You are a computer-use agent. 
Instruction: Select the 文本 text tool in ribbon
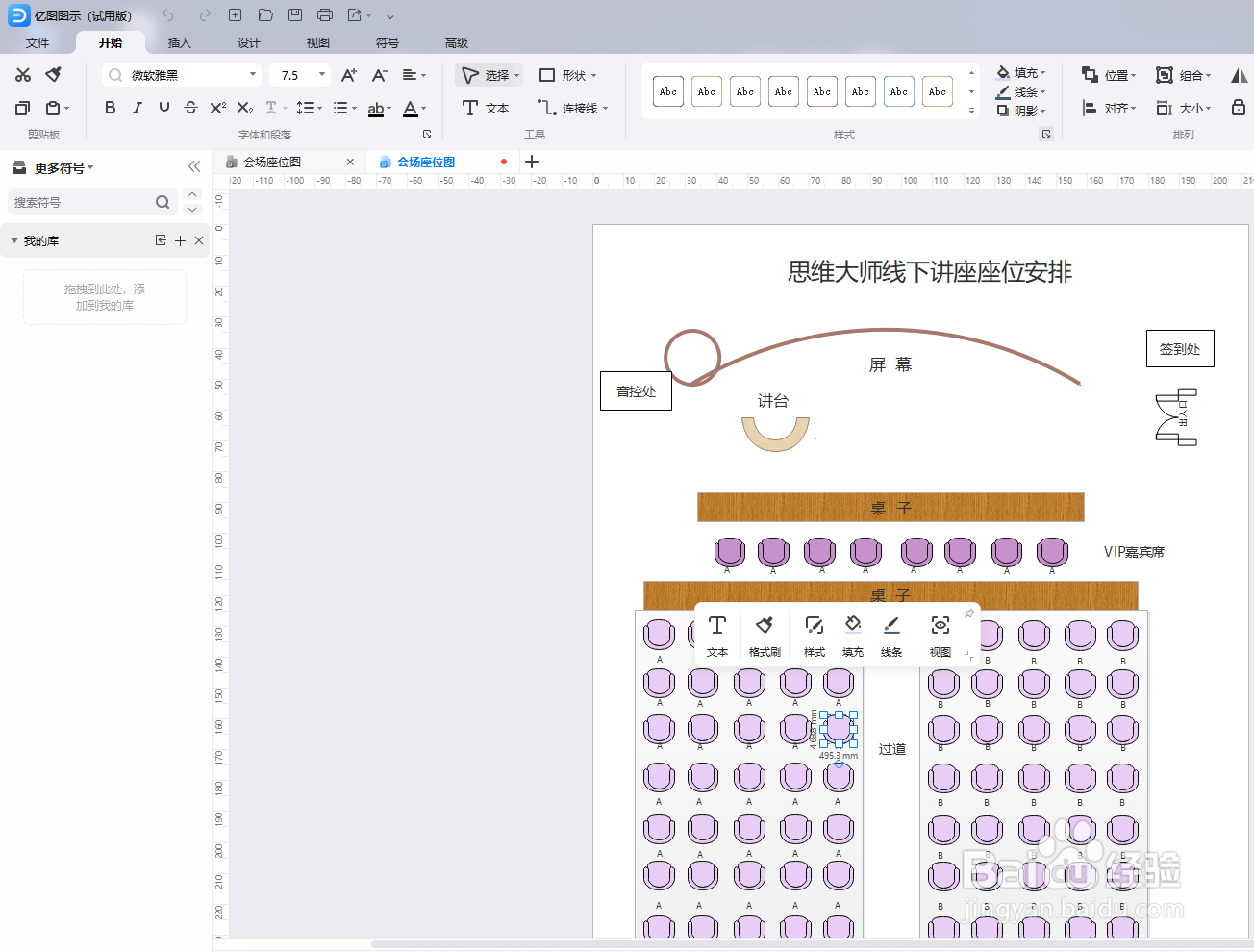pyautogui.click(x=486, y=108)
